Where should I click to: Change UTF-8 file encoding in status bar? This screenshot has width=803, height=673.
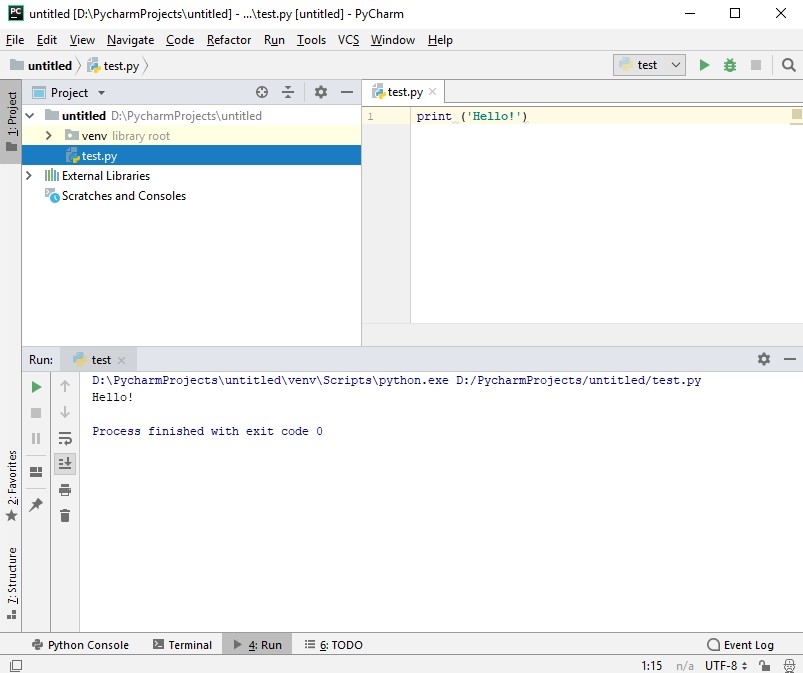point(726,665)
